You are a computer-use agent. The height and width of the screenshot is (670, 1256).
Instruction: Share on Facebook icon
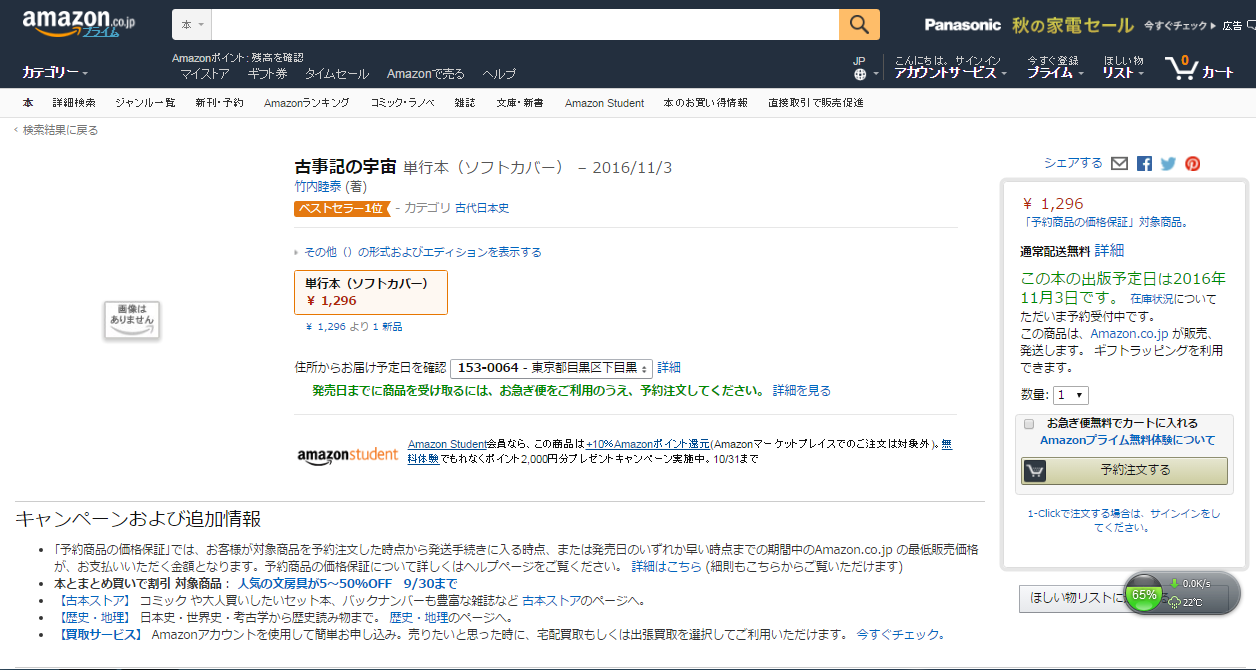(1144, 163)
